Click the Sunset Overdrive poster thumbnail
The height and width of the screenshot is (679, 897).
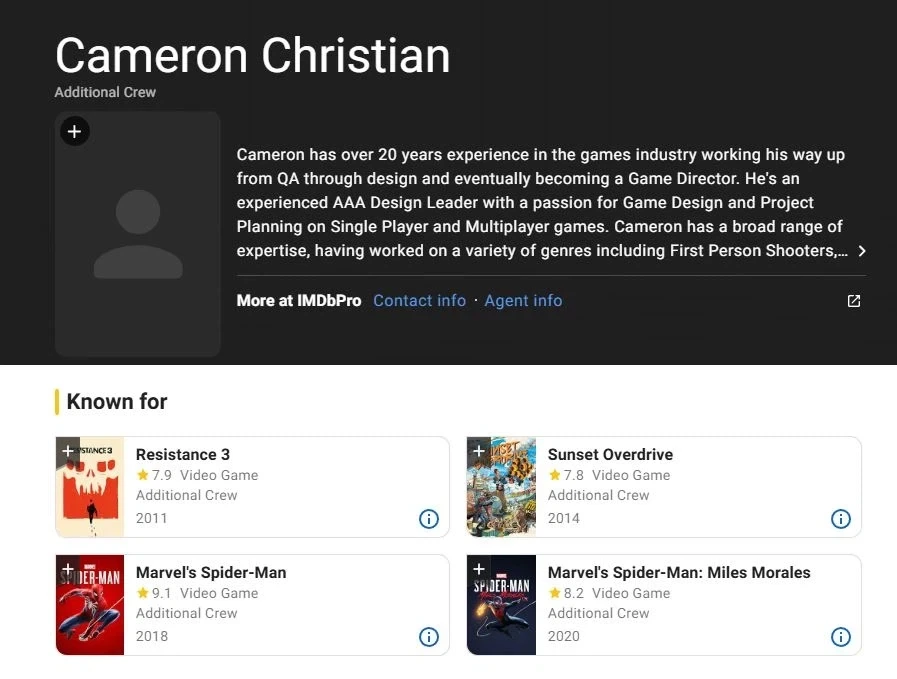pos(502,487)
